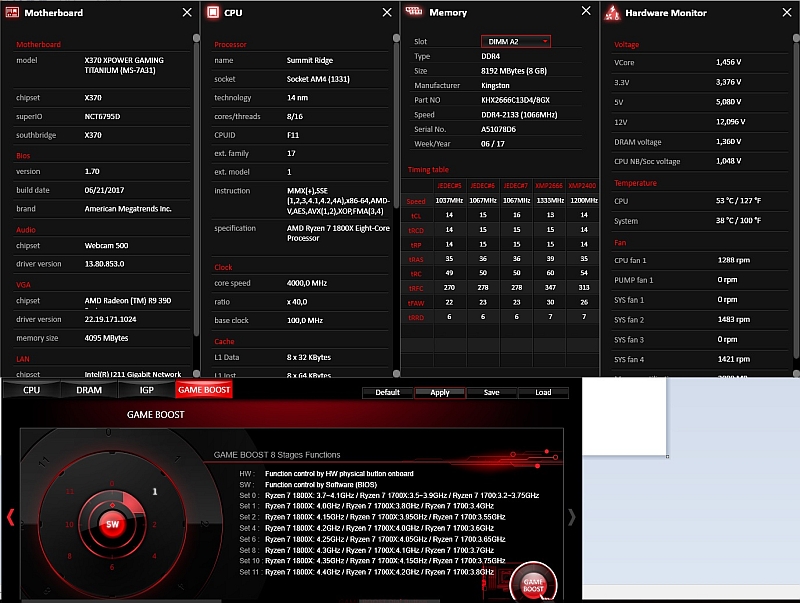This screenshot has height=603, width=800.
Task: Click the Summit Ridge processor name
Action: point(310,60)
